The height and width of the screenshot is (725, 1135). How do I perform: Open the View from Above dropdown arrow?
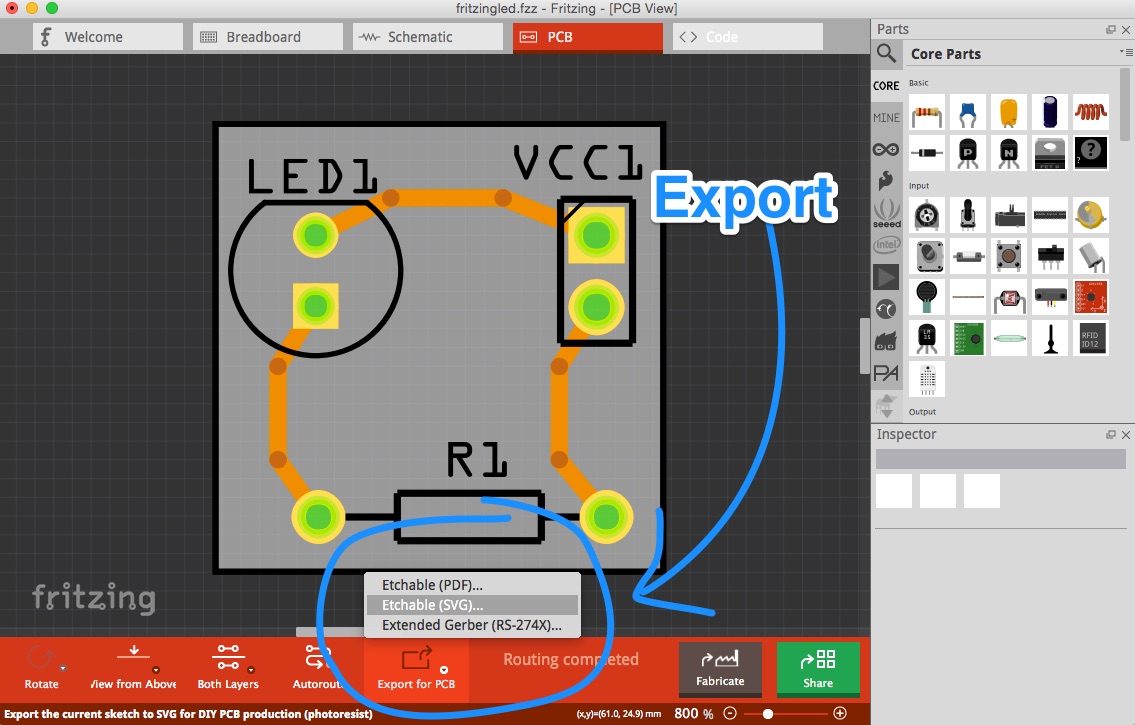coord(156,669)
